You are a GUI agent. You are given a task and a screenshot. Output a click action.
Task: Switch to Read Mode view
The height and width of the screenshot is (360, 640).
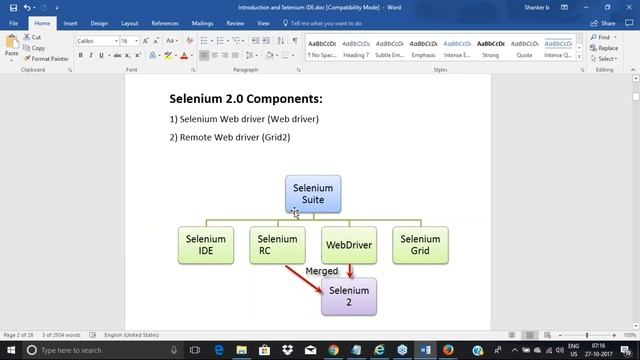point(511,335)
